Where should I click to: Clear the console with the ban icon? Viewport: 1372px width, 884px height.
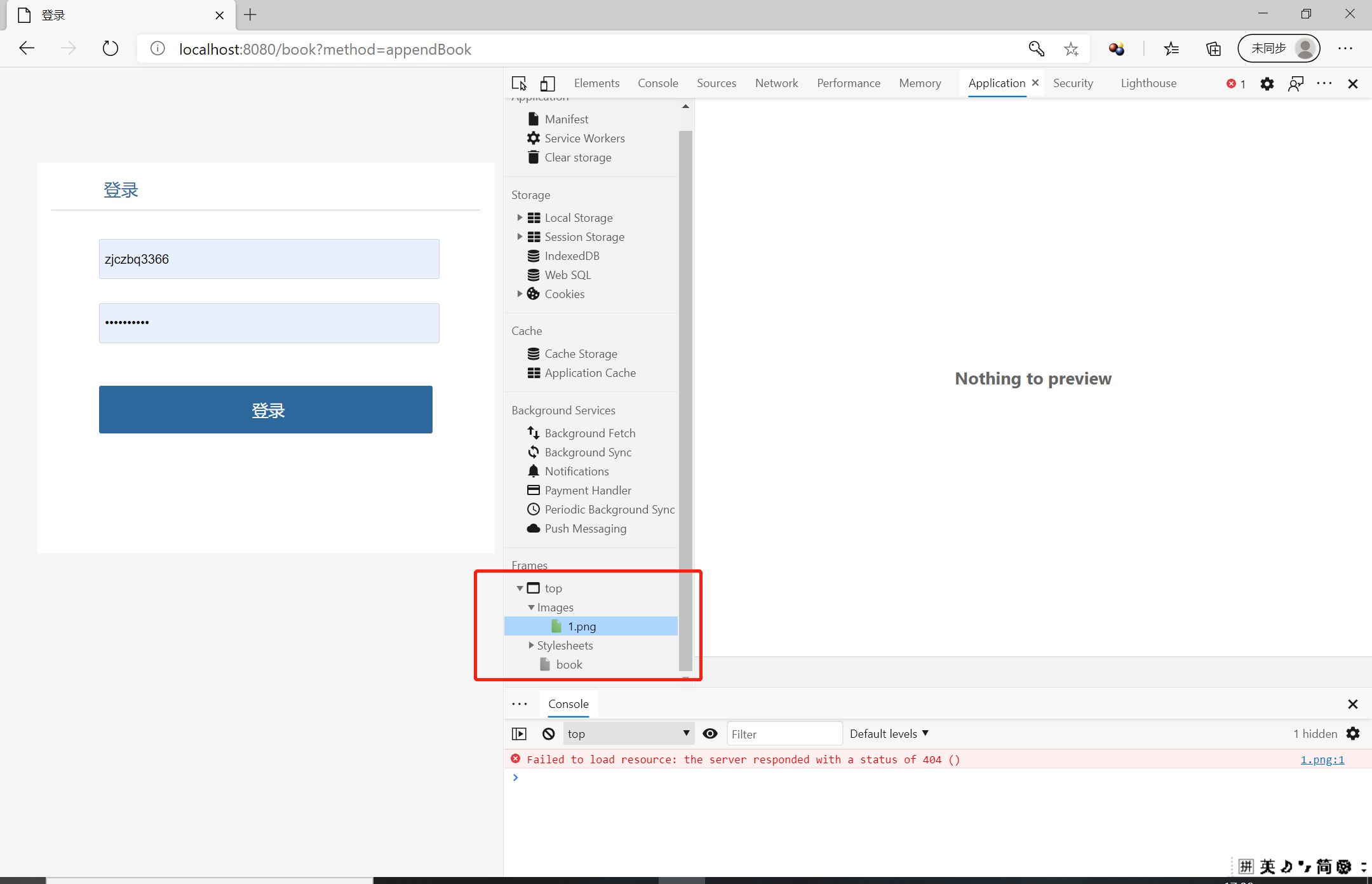549,733
